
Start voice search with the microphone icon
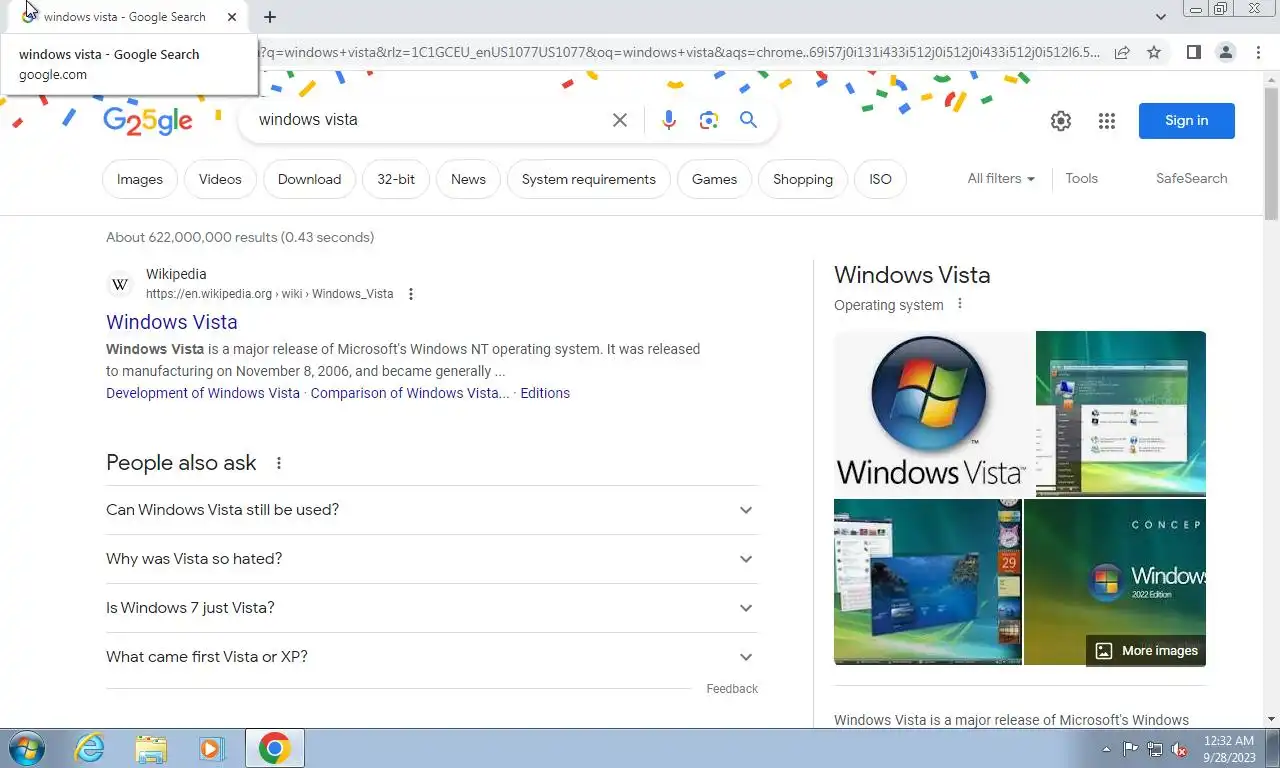click(x=669, y=120)
